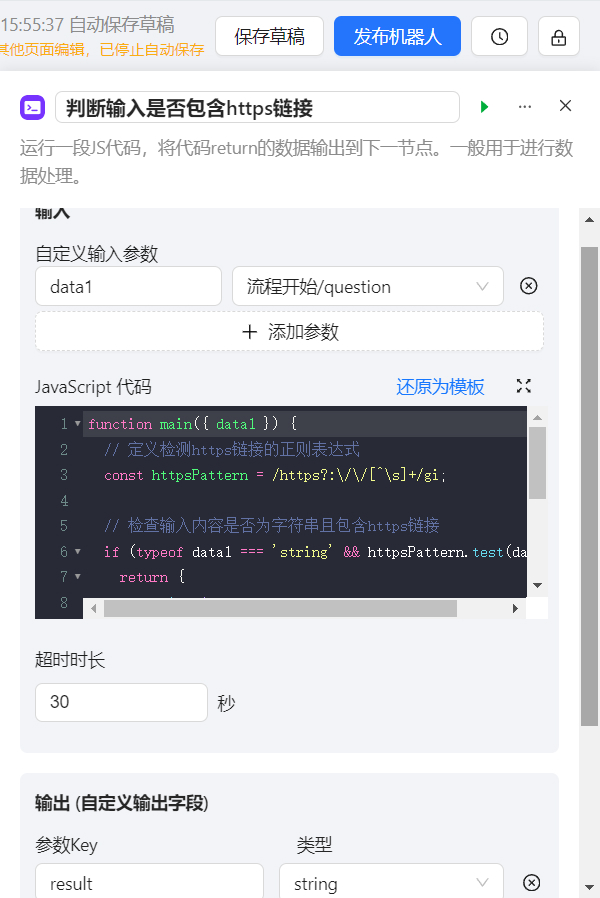Click the lock icon in the top toolbar
The image size is (600, 898).
(558, 36)
